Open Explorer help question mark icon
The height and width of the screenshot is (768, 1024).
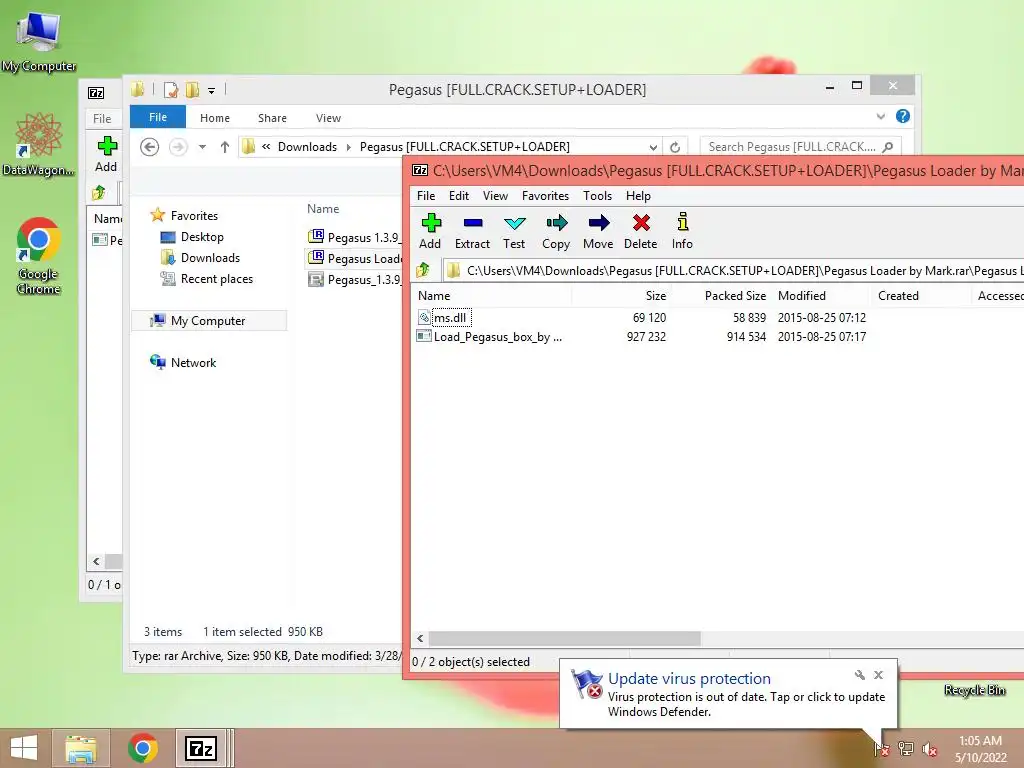pos(903,116)
